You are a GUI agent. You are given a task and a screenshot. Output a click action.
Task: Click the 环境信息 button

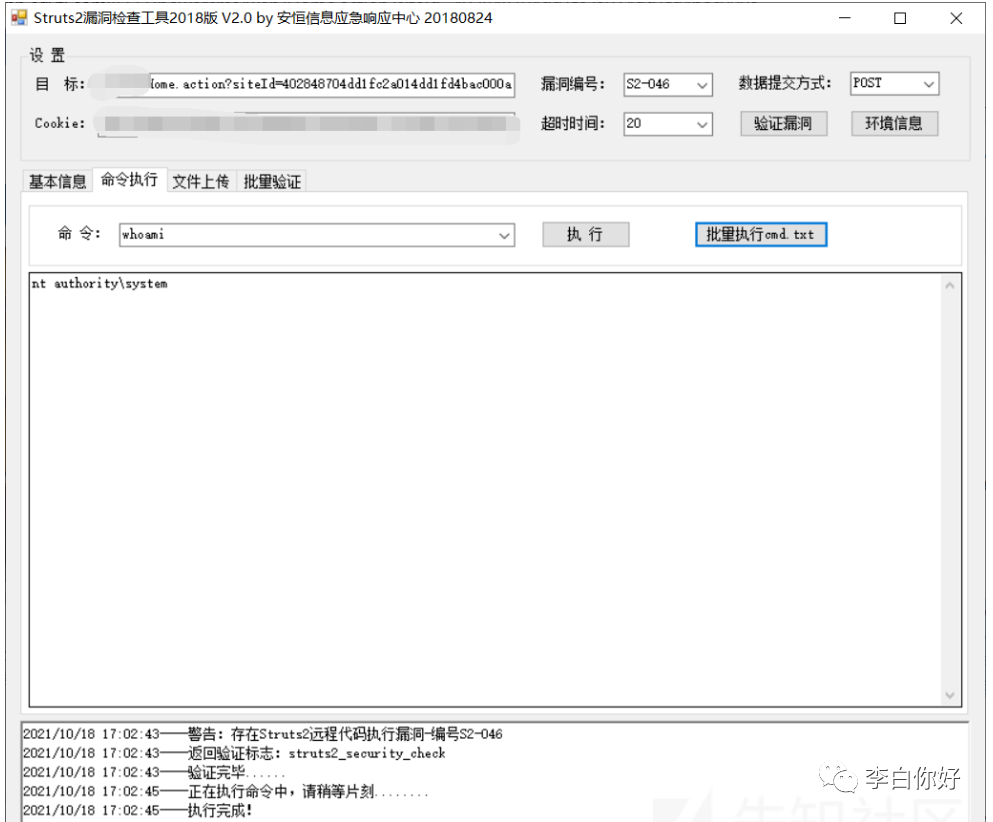click(894, 124)
